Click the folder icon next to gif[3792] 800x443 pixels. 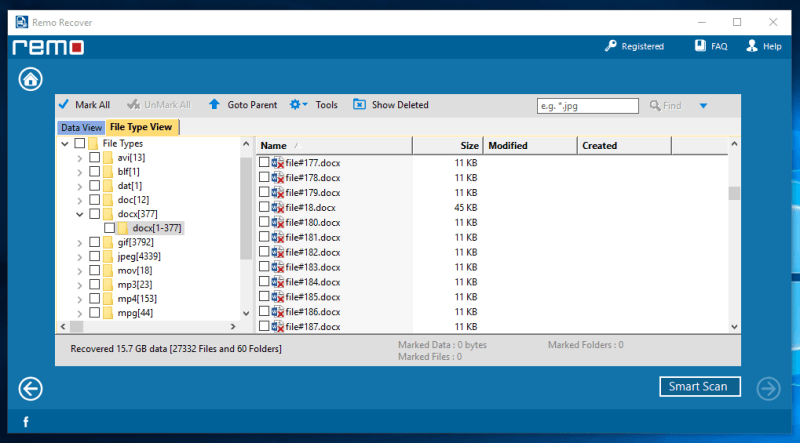coord(108,242)
